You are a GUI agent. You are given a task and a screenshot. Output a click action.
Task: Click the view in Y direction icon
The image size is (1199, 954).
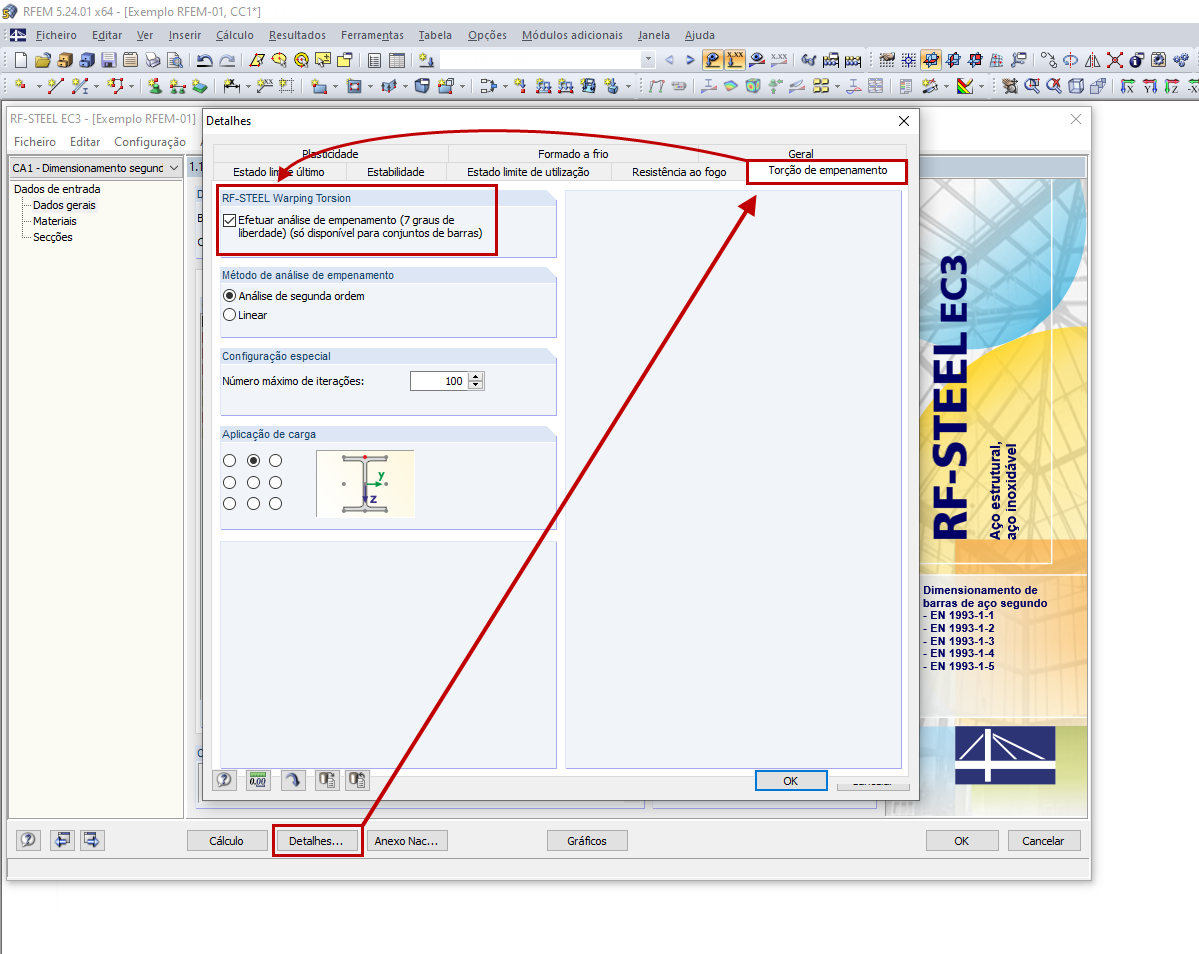point(1149,86)
